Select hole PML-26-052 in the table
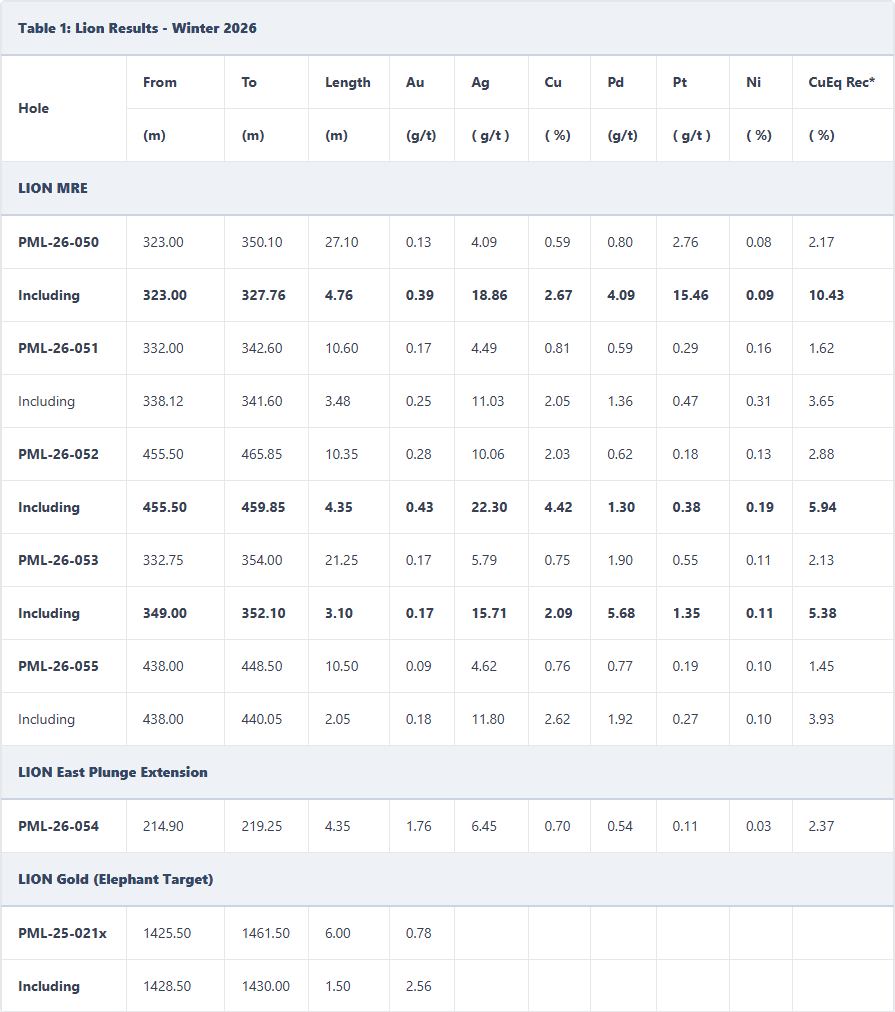 (x=58, y=454)
